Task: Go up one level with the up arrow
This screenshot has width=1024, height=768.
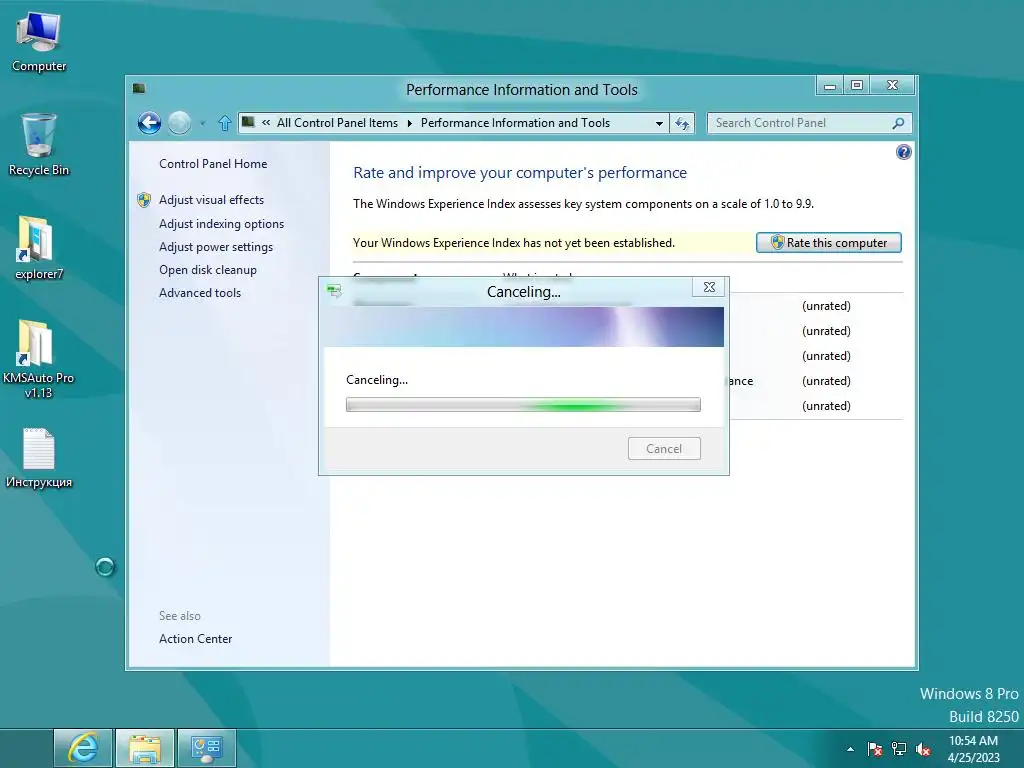Action: pyautogui.click(x=225, y=123)
